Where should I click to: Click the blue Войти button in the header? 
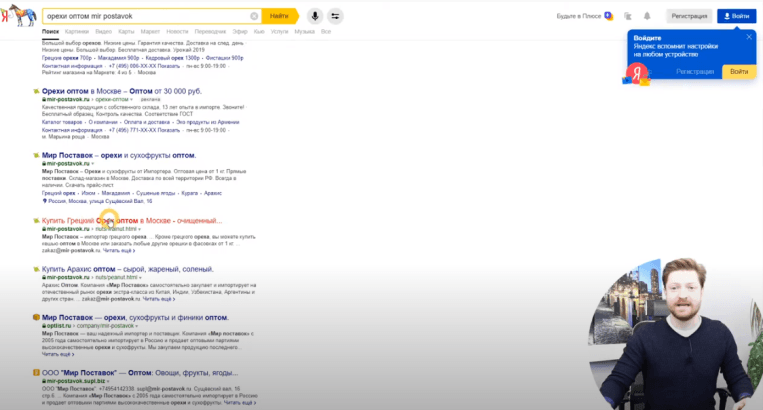coord(737,16)
